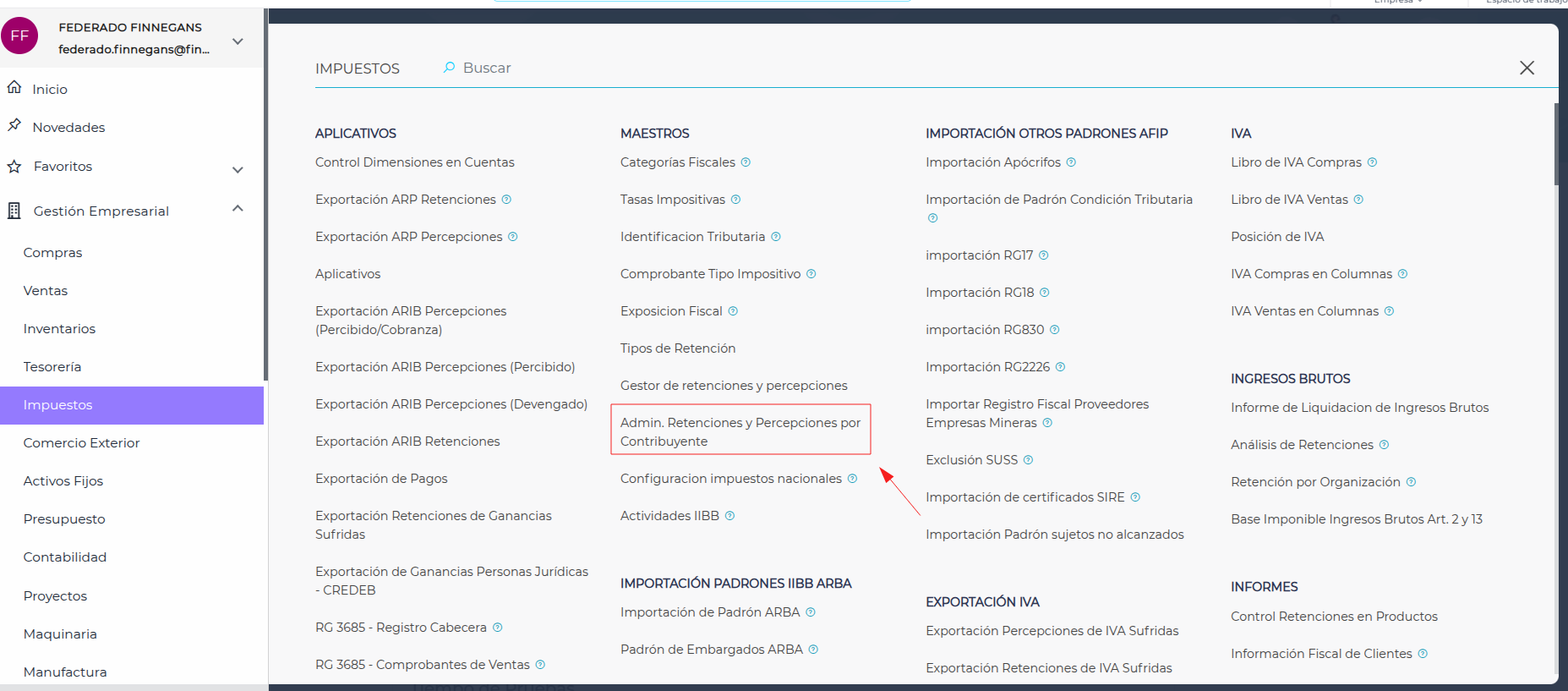Open Admin. Retenciones y Percepciones por Contribuyente
1568x691 pixels.
pyautogui.click(x=740, y=432)
